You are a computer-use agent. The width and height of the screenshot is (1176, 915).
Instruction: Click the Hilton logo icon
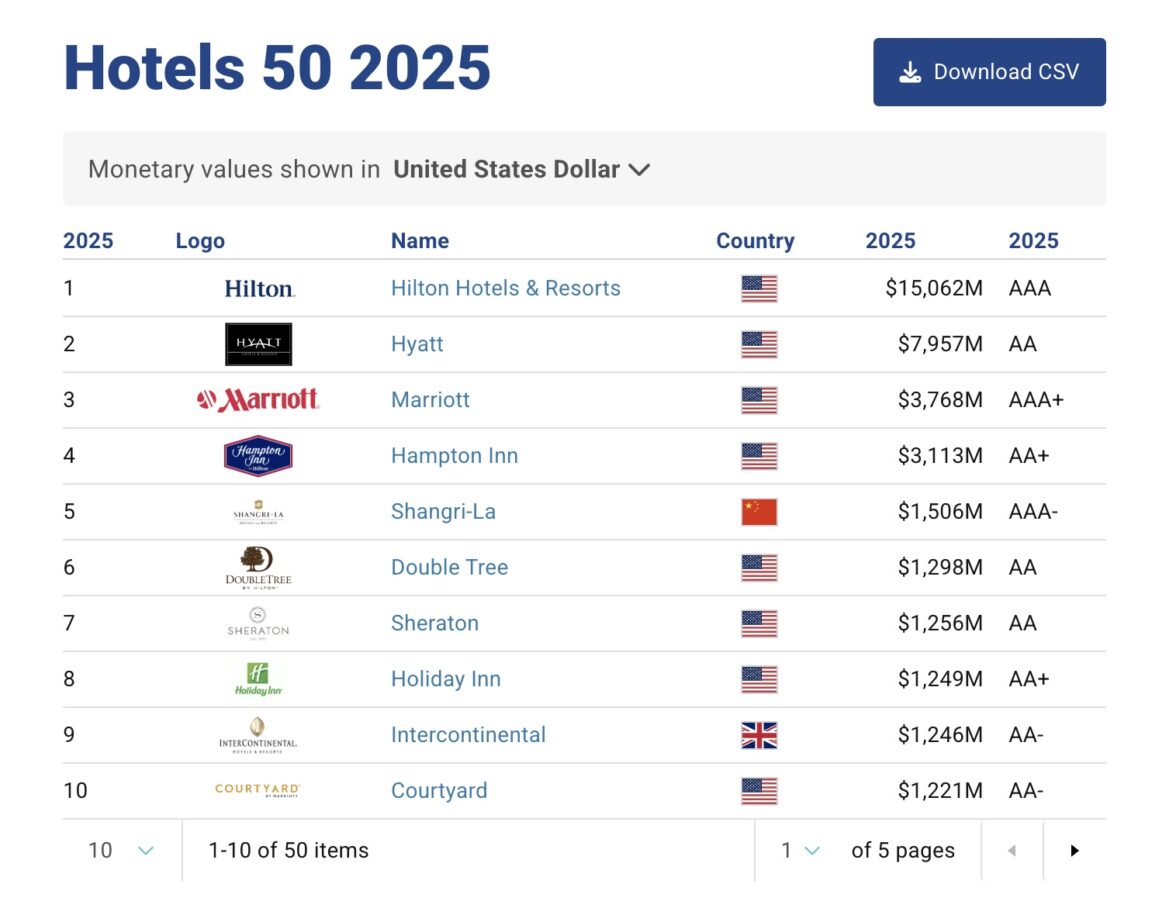click(259, 289)
